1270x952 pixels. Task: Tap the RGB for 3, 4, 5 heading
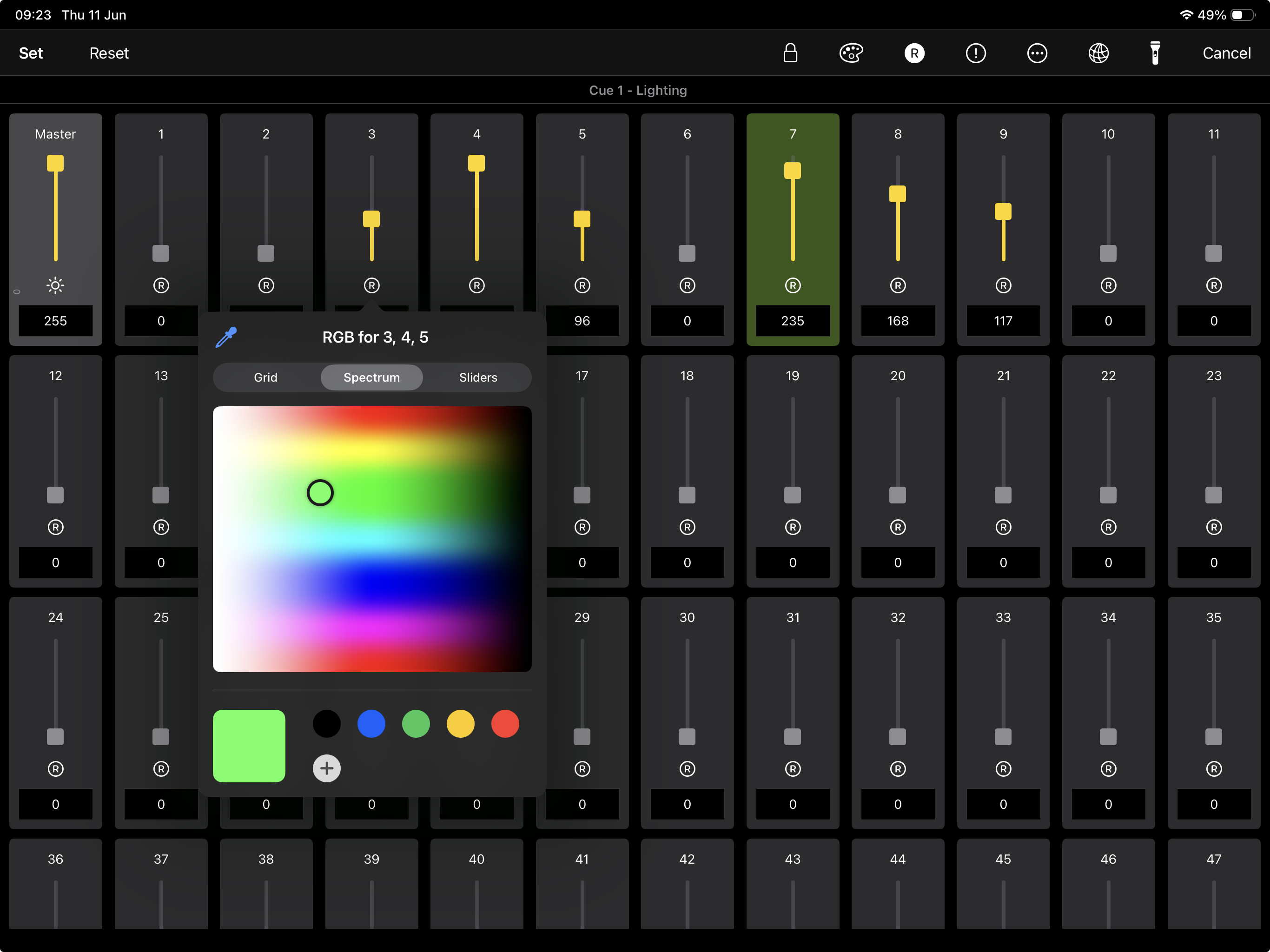[376, 337]
